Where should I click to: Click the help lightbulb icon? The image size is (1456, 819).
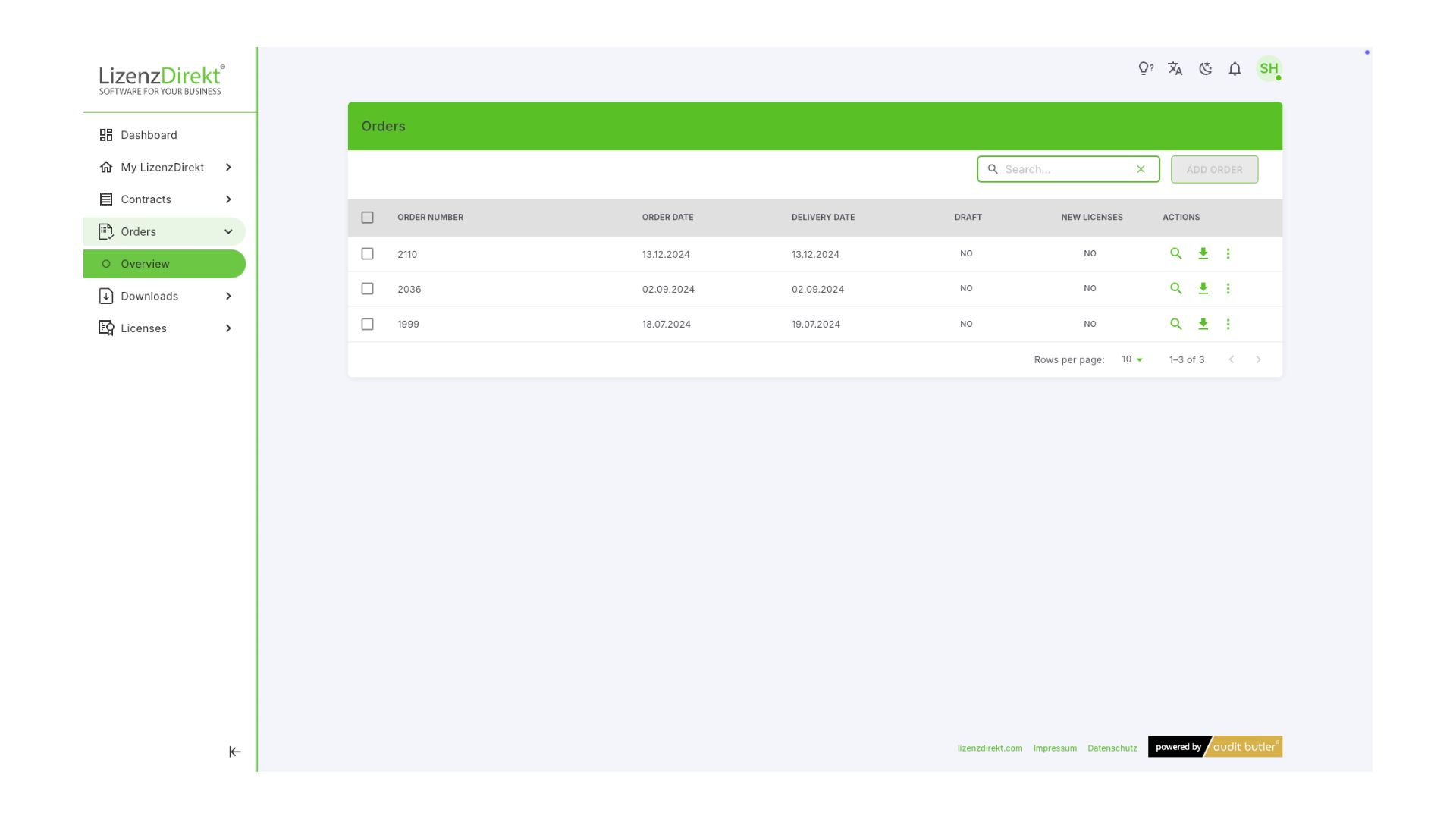click(1145, 69)
